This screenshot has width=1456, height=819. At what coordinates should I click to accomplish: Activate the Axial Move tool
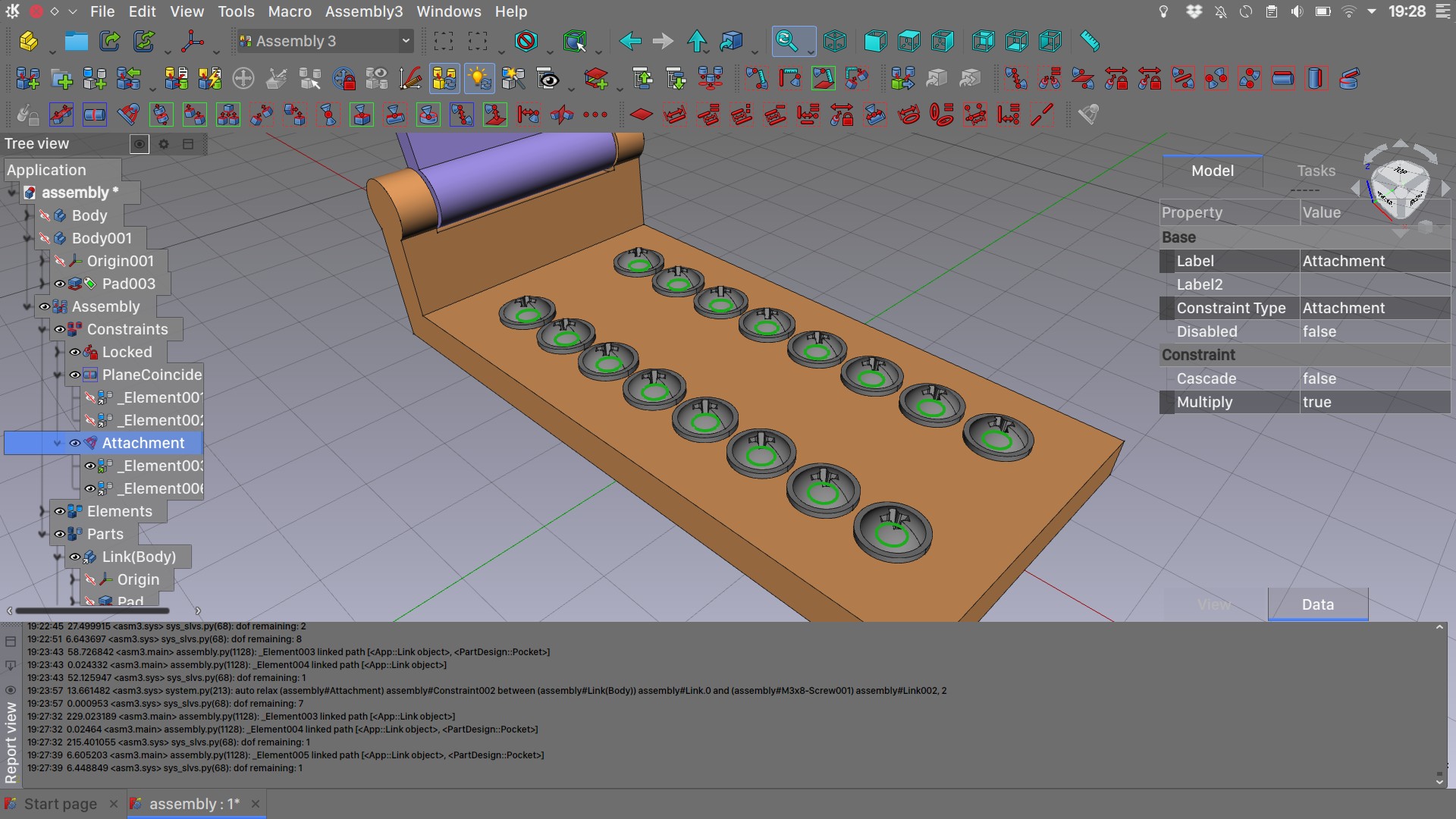click(277, 77)
